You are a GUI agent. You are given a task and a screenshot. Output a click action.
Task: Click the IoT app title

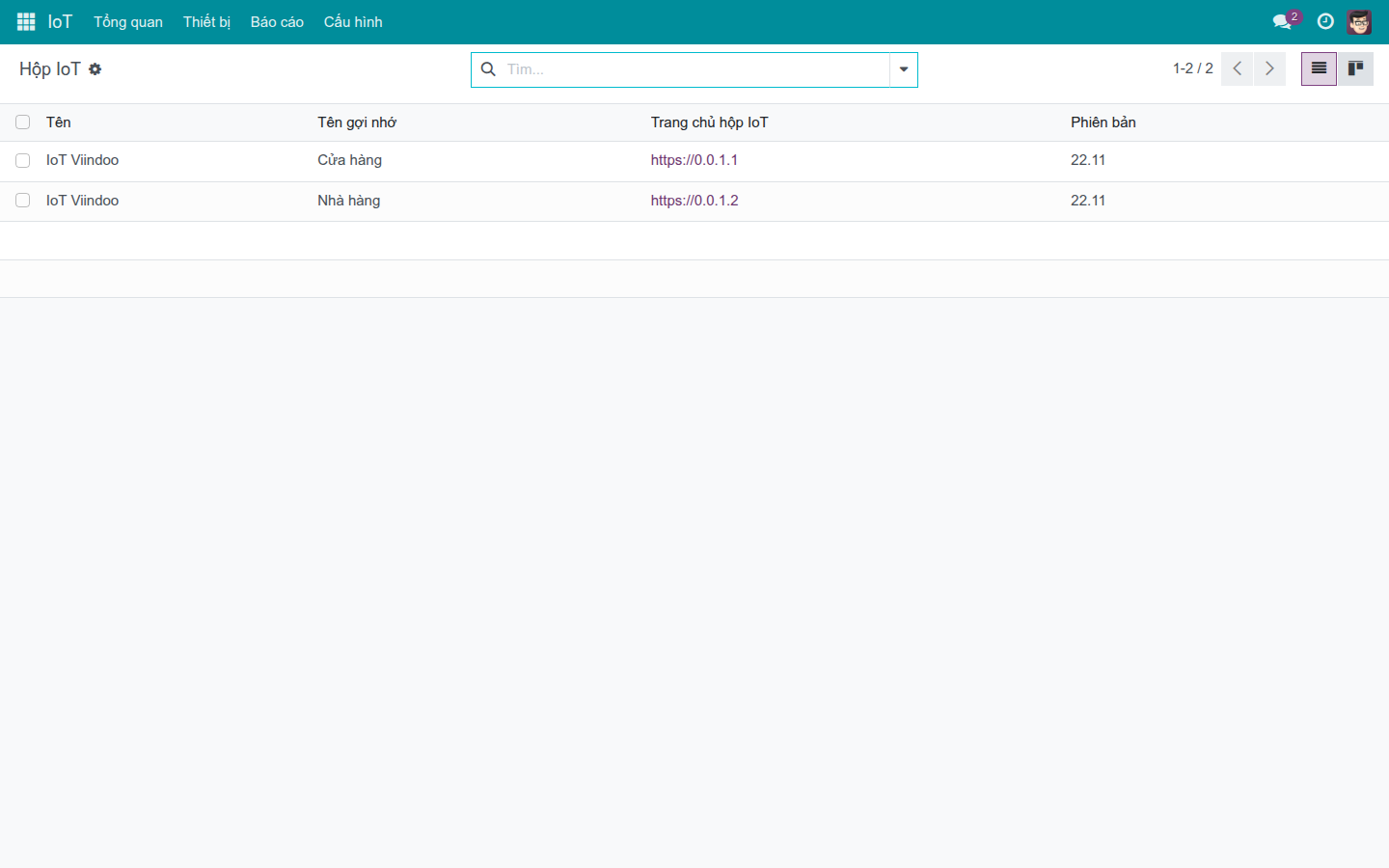pyautogui.click(x=60, y=21)
